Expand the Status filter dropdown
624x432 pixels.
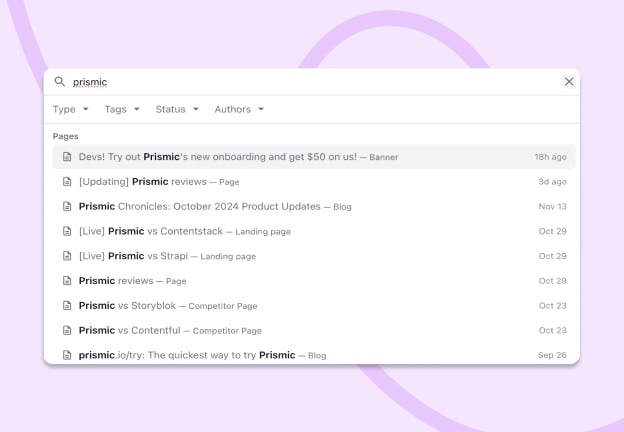point(177,109)
